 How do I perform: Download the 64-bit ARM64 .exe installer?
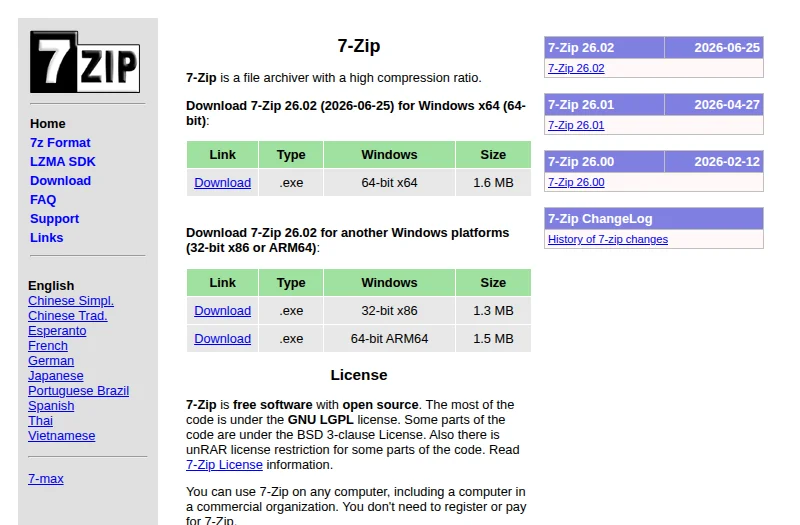tap(222, 339)
